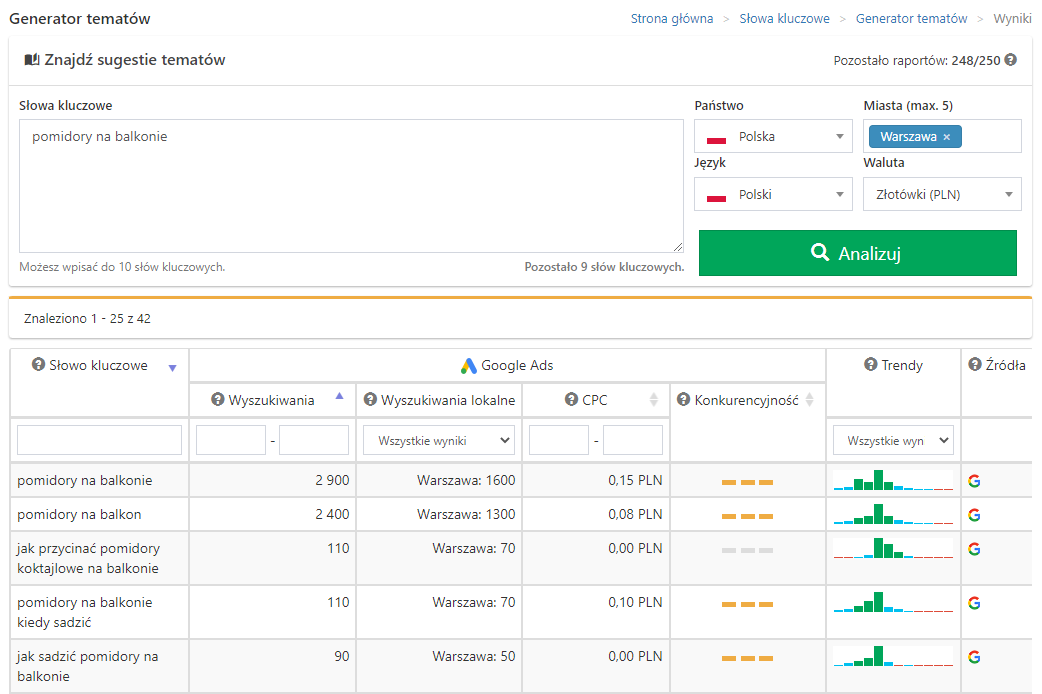Open Słowa kluczowe breadcrumb link
The image size is (1042, 694).
point(784,19)
